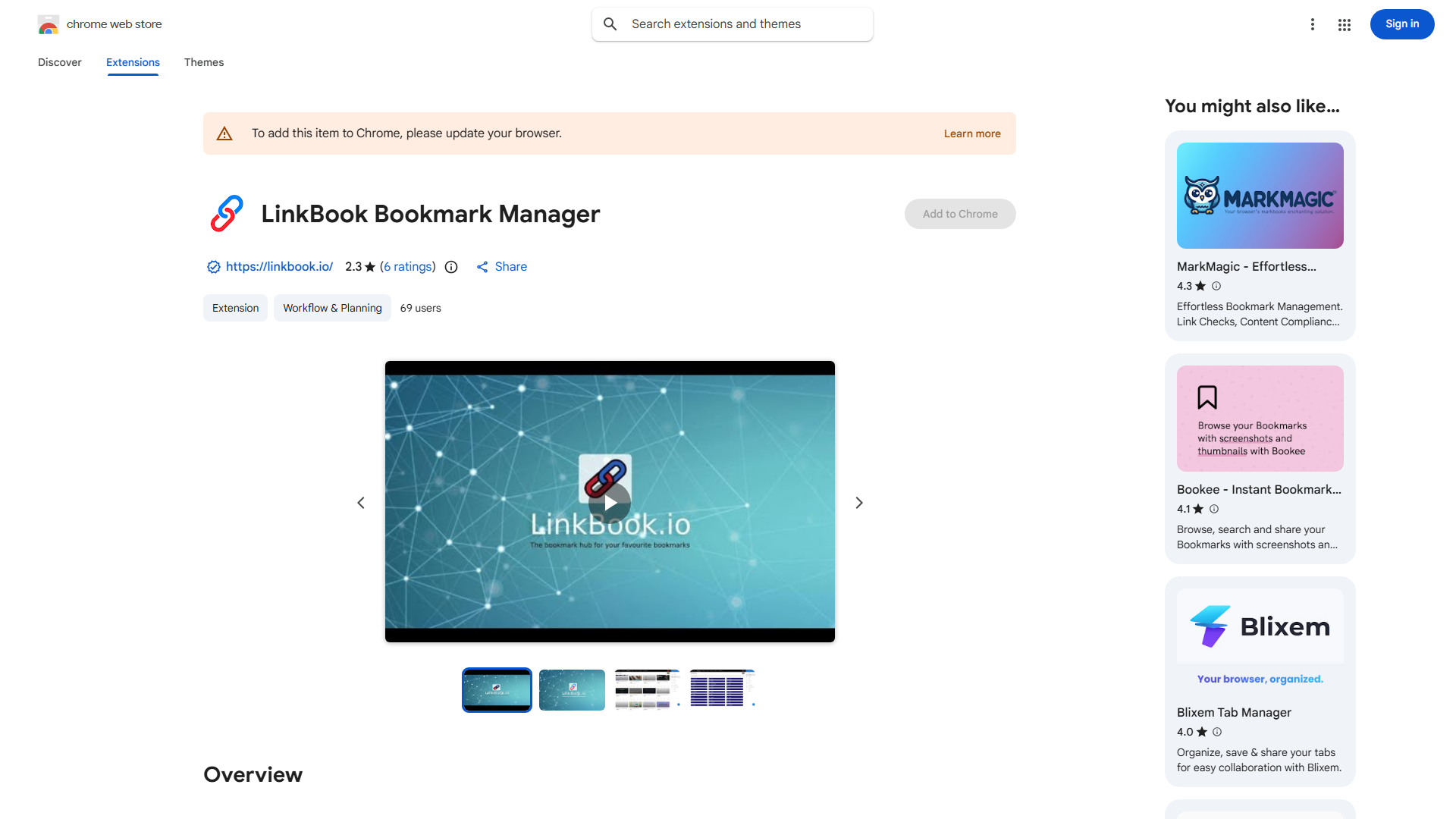Click the Sign in button
The height and width of the screenshot is (819, 1456).
coord(1401,24)
